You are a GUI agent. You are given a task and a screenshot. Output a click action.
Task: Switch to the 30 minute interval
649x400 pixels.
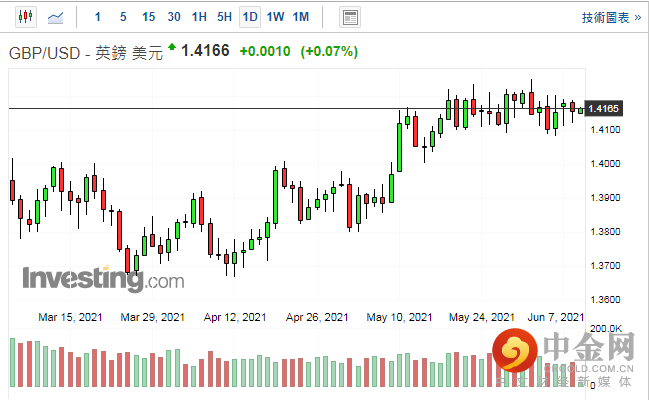174,17
